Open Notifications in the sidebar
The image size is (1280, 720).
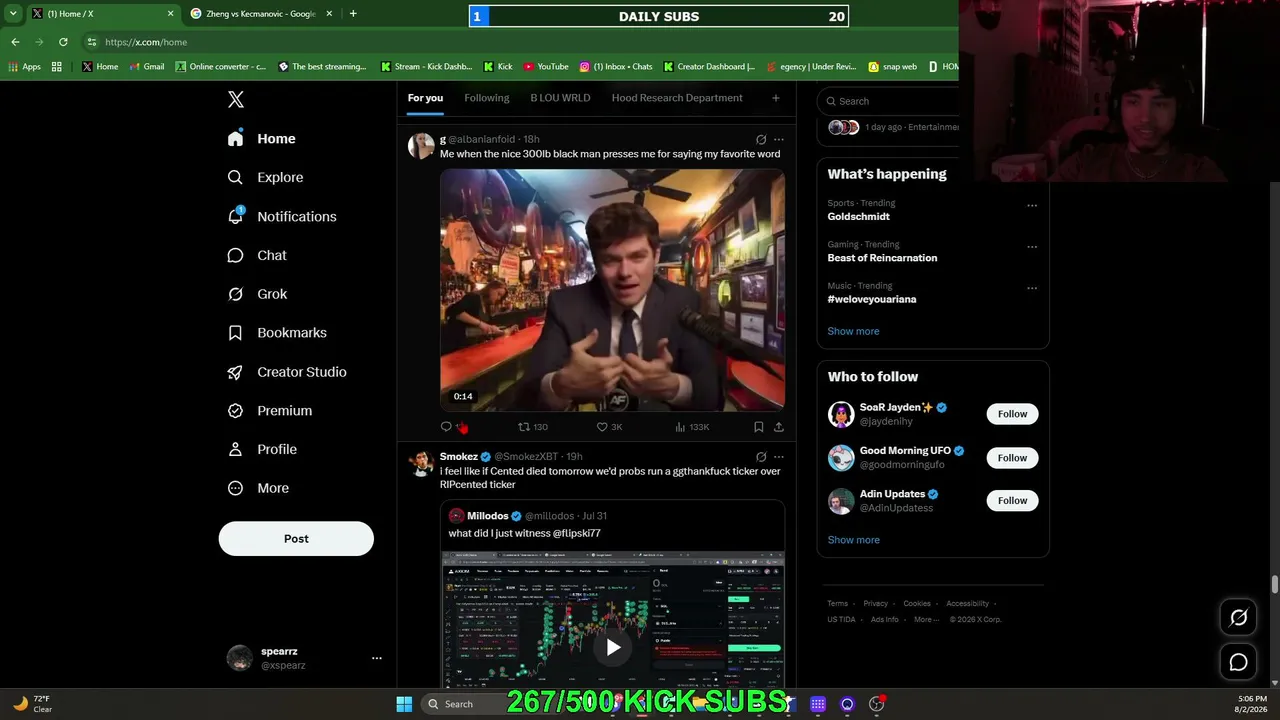[x=282, y=216]
